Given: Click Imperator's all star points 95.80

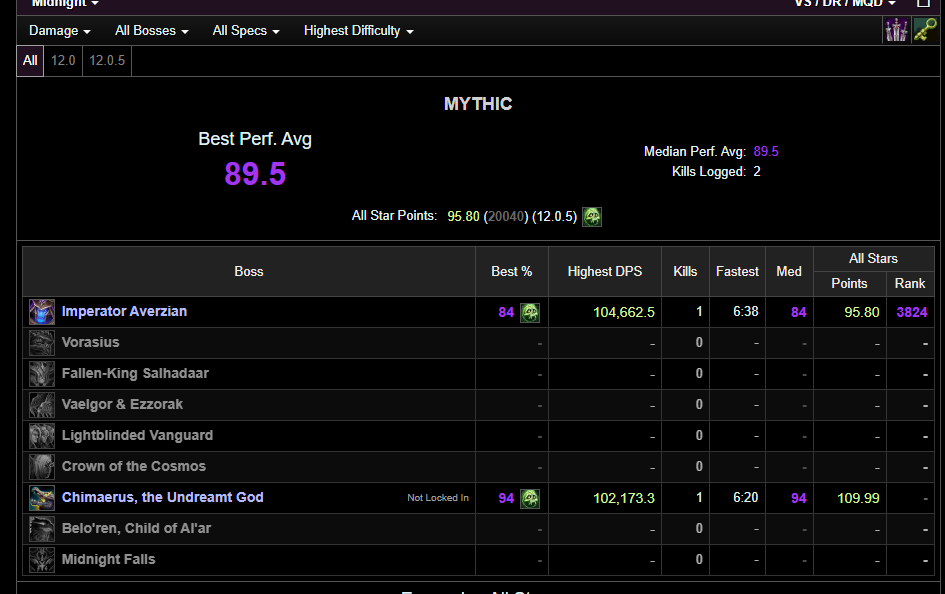Looking at the screenshot, I should click(x=862, y=312).
